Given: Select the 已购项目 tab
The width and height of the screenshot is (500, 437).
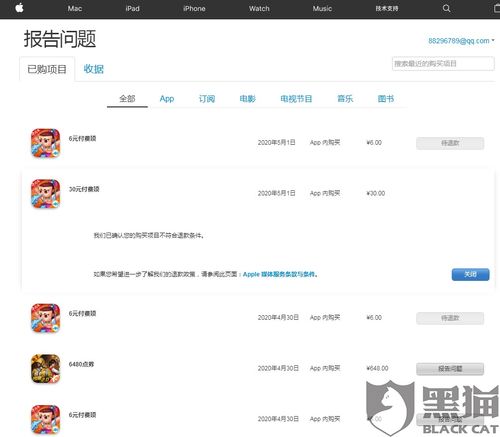Looking at the screenshot, I should point(47,69).
